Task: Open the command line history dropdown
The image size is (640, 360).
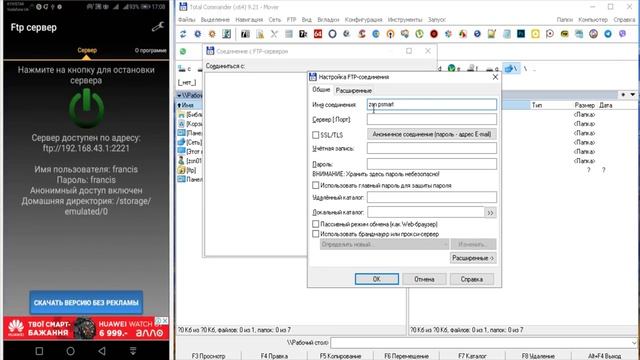Action: [634, 342]
